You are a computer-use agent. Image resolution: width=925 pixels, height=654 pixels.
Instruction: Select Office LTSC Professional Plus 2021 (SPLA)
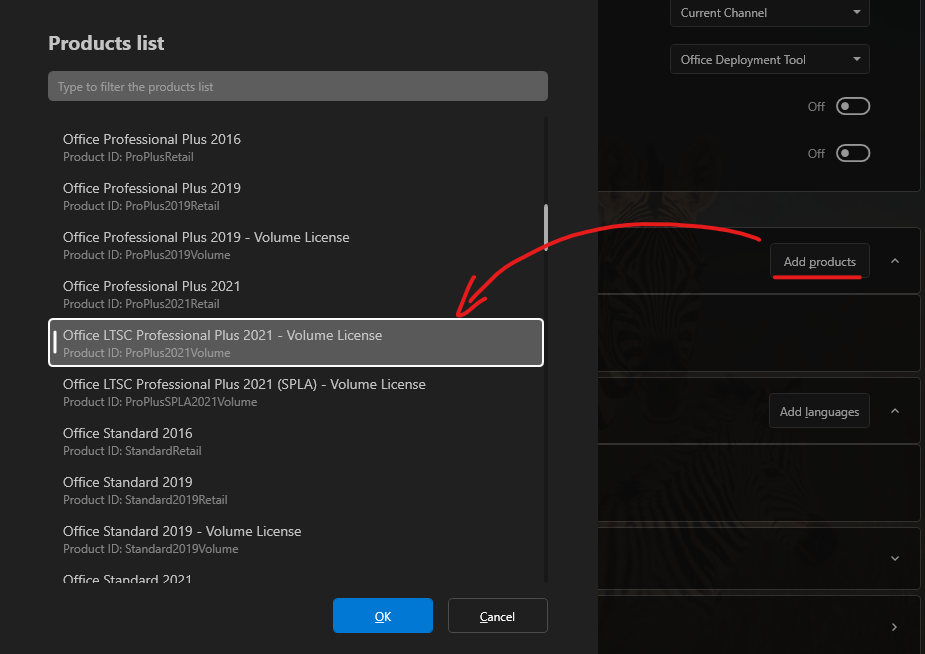coord(296,392)
